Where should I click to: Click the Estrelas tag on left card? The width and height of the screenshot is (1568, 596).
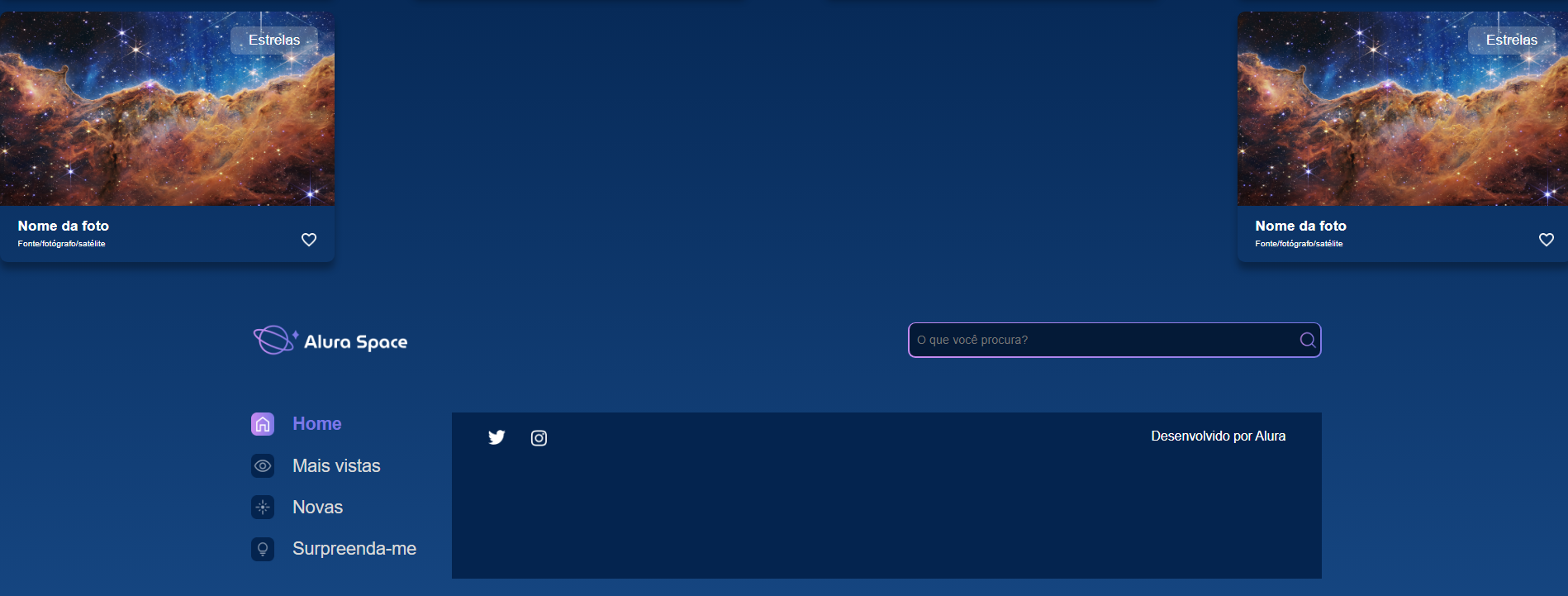point(274,40)
